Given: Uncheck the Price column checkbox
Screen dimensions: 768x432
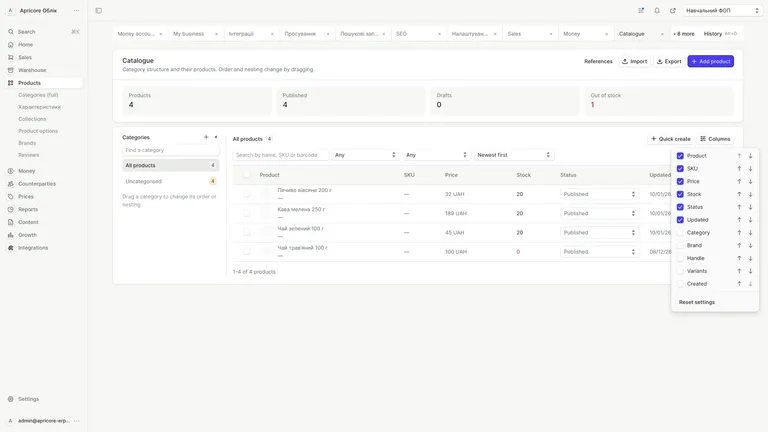Looking at the screenshot, I should pyautogui.click(x=680, y=181).
